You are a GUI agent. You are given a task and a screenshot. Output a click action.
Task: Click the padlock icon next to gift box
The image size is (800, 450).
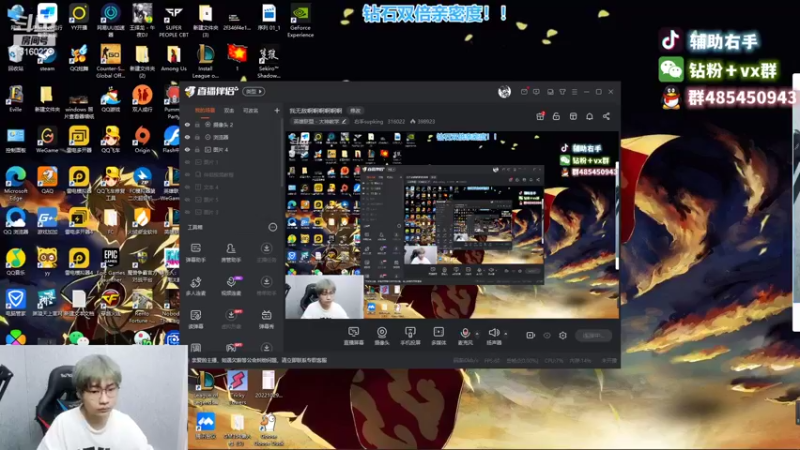(556, 116)
